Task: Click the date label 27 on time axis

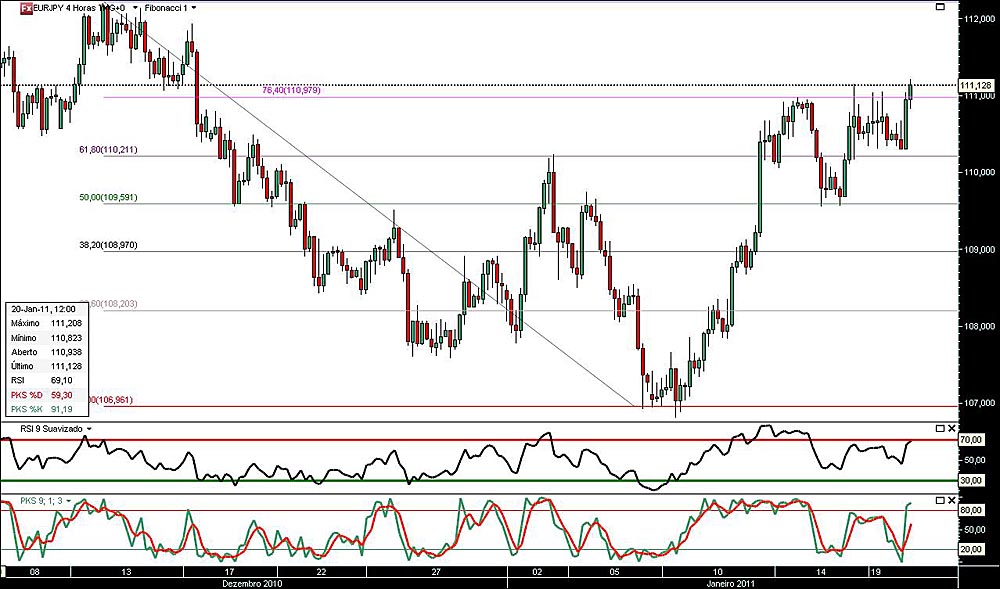Action: point(436,572)
